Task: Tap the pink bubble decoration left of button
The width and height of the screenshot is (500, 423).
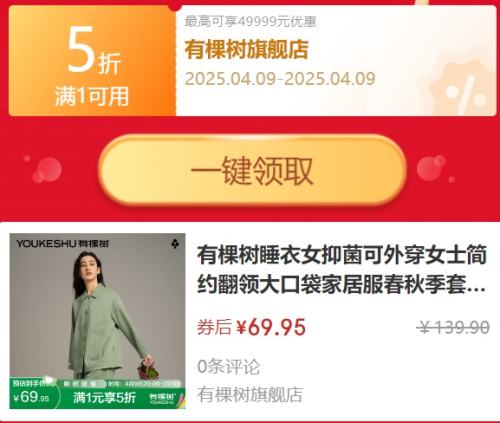Action: (47, 170)
